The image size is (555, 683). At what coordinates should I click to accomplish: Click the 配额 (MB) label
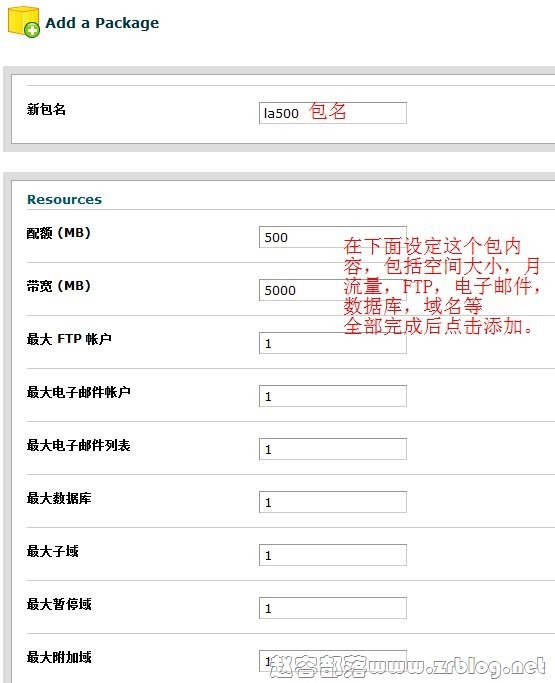[59, 233]
